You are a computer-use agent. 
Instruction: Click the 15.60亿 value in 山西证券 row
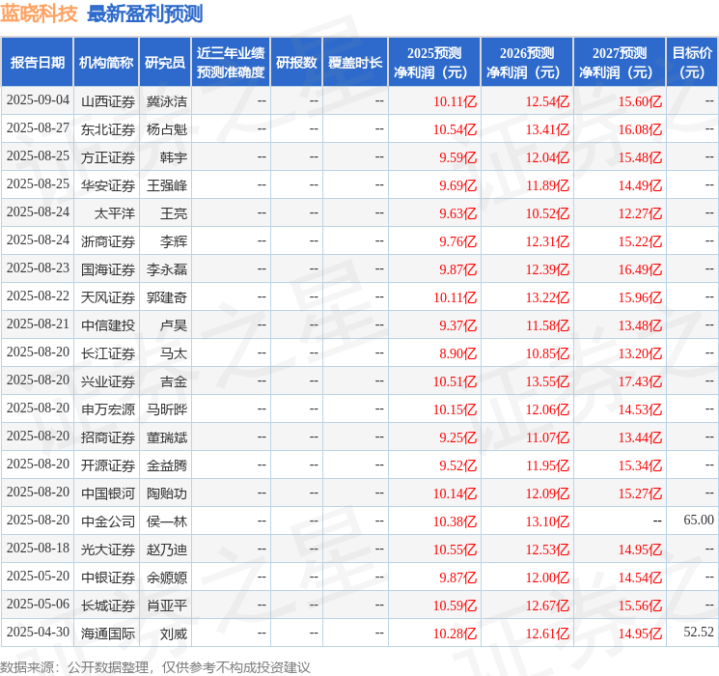pyautogui.click(x=640, y=101)
